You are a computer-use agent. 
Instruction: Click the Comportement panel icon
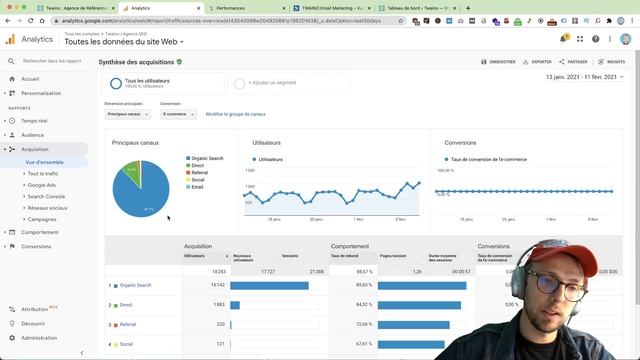12,232
